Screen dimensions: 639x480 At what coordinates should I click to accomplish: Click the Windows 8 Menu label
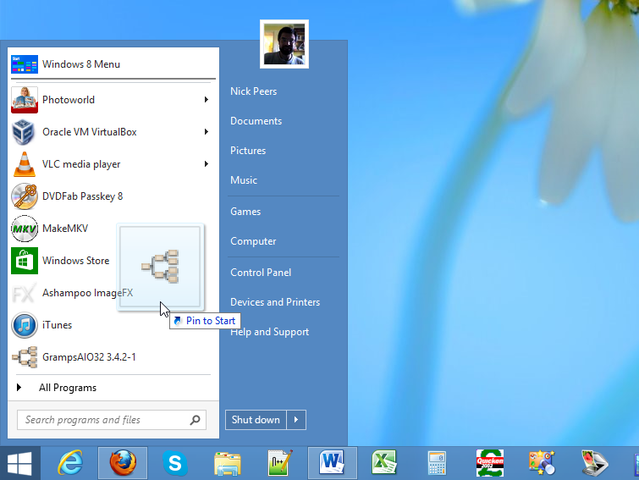pyautogui.click(x=81, y=64)
